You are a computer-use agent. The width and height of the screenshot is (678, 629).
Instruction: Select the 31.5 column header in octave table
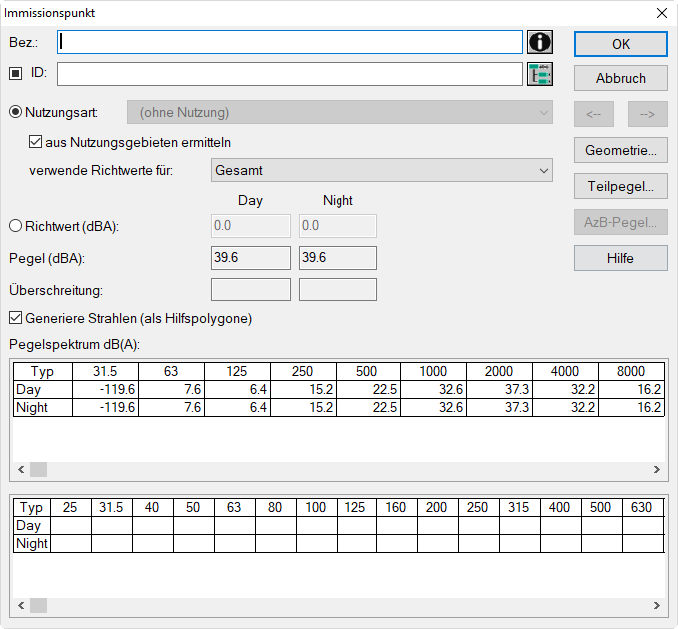coord(106,371)
